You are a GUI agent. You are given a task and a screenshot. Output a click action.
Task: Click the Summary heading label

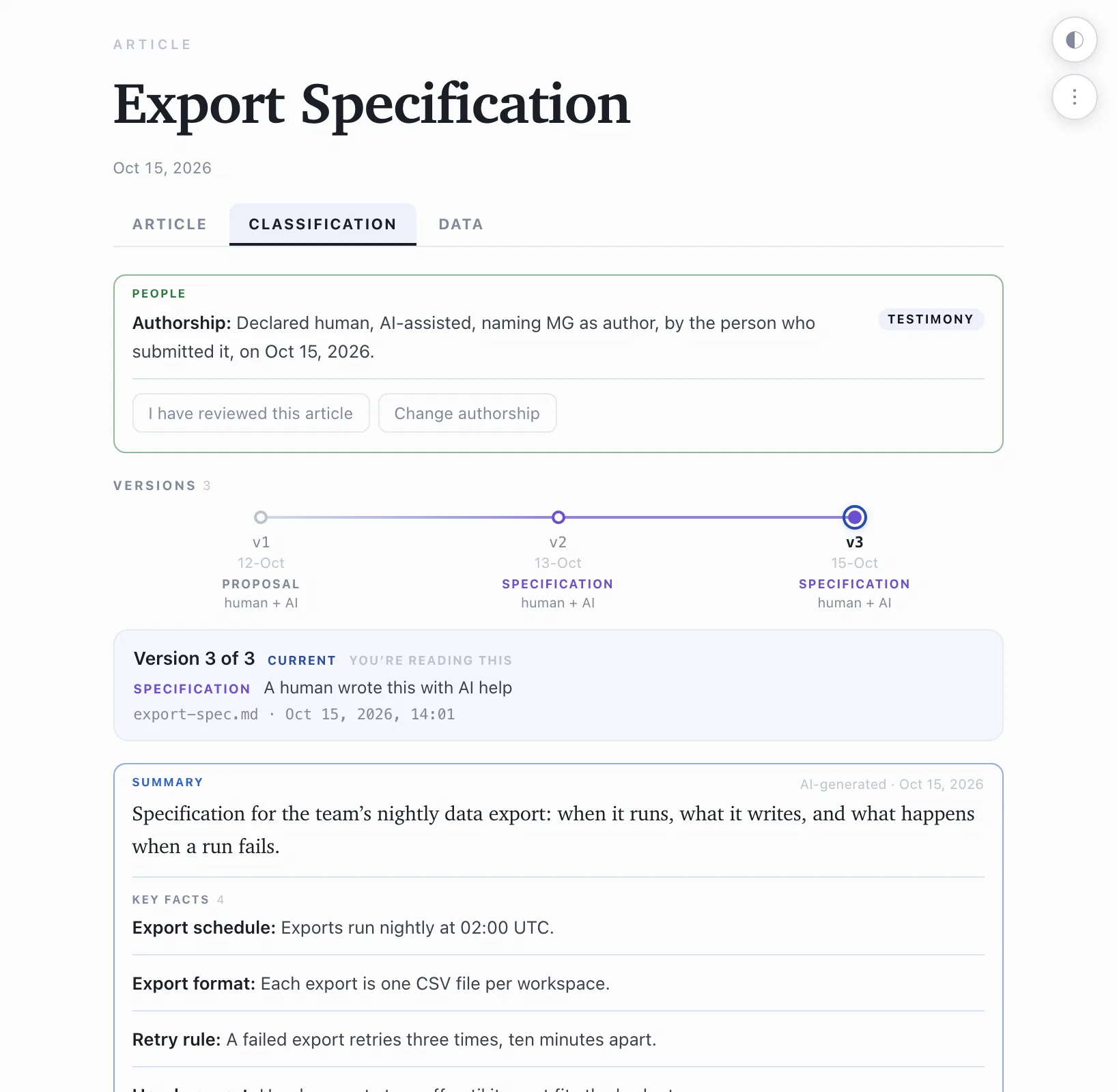[168, 782]
